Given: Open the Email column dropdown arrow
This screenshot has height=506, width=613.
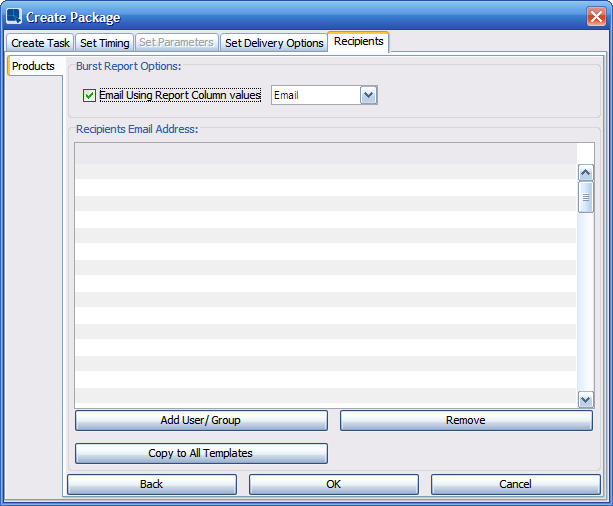Looking at the screenshot, I should [368, 95].
